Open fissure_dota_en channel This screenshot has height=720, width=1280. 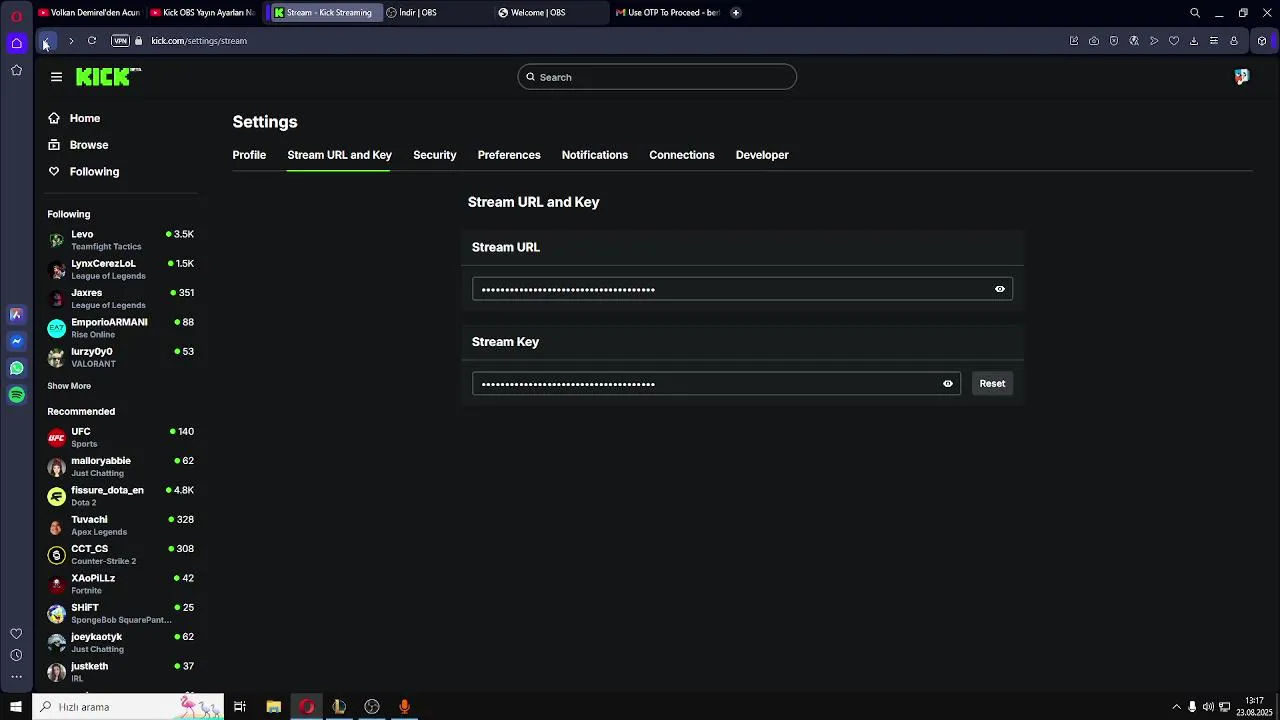coord(121,496)
